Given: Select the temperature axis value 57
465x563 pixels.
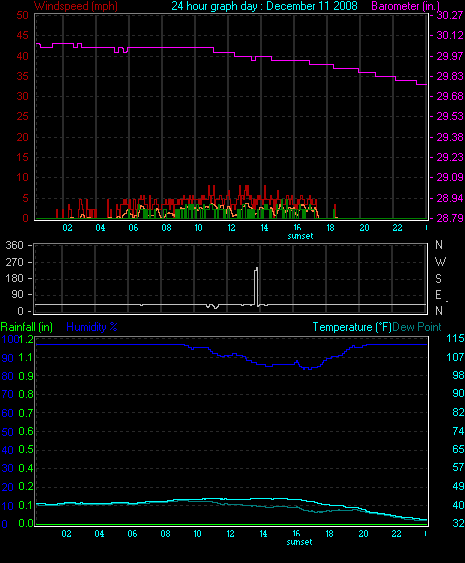Looking at the screenshot, I should [x=458, y=467].
